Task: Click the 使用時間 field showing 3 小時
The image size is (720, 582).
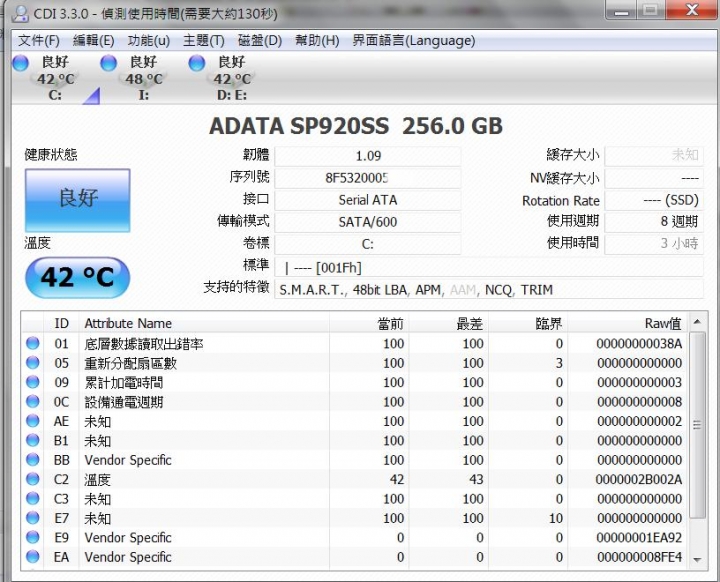Action: pyautogui.click(x=654, y=244)
